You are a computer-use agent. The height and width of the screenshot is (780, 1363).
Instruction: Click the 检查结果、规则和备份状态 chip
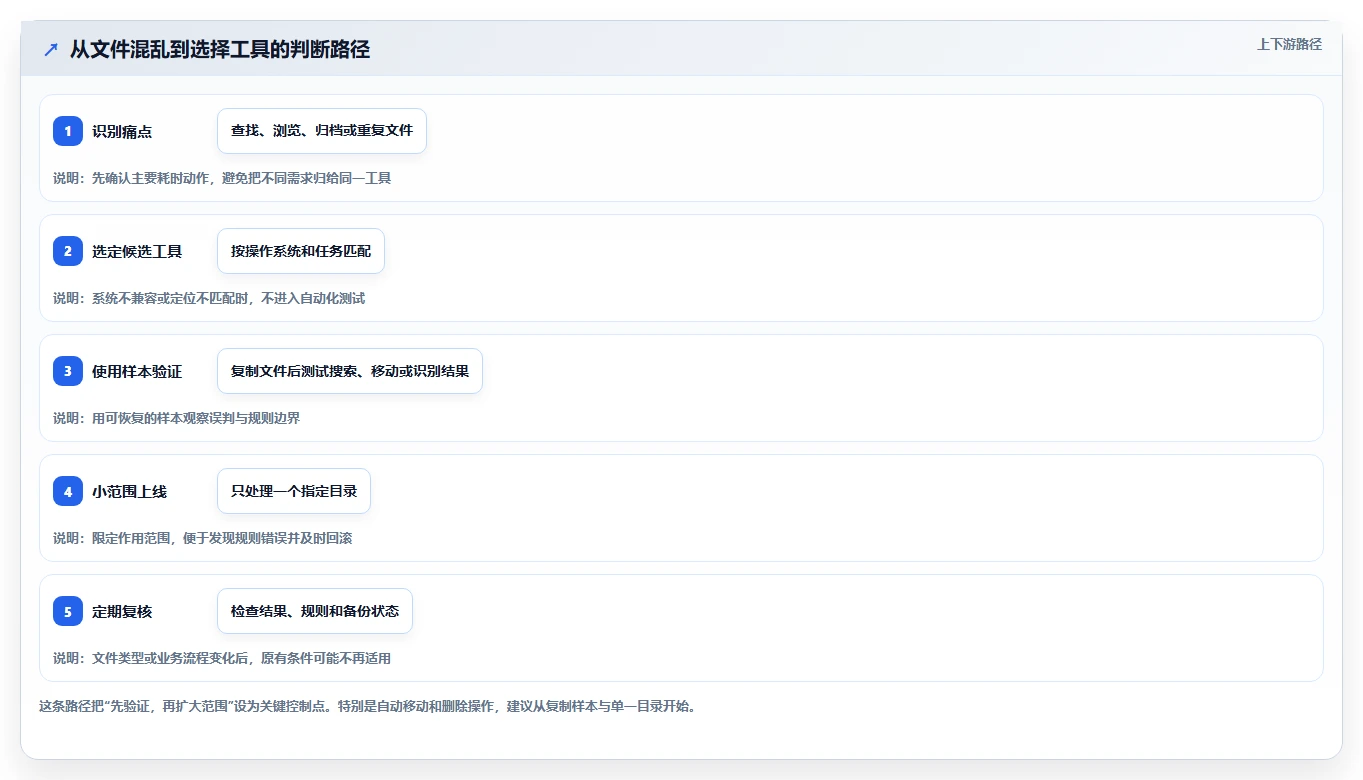pyautogui.click(x=315, y=611)
